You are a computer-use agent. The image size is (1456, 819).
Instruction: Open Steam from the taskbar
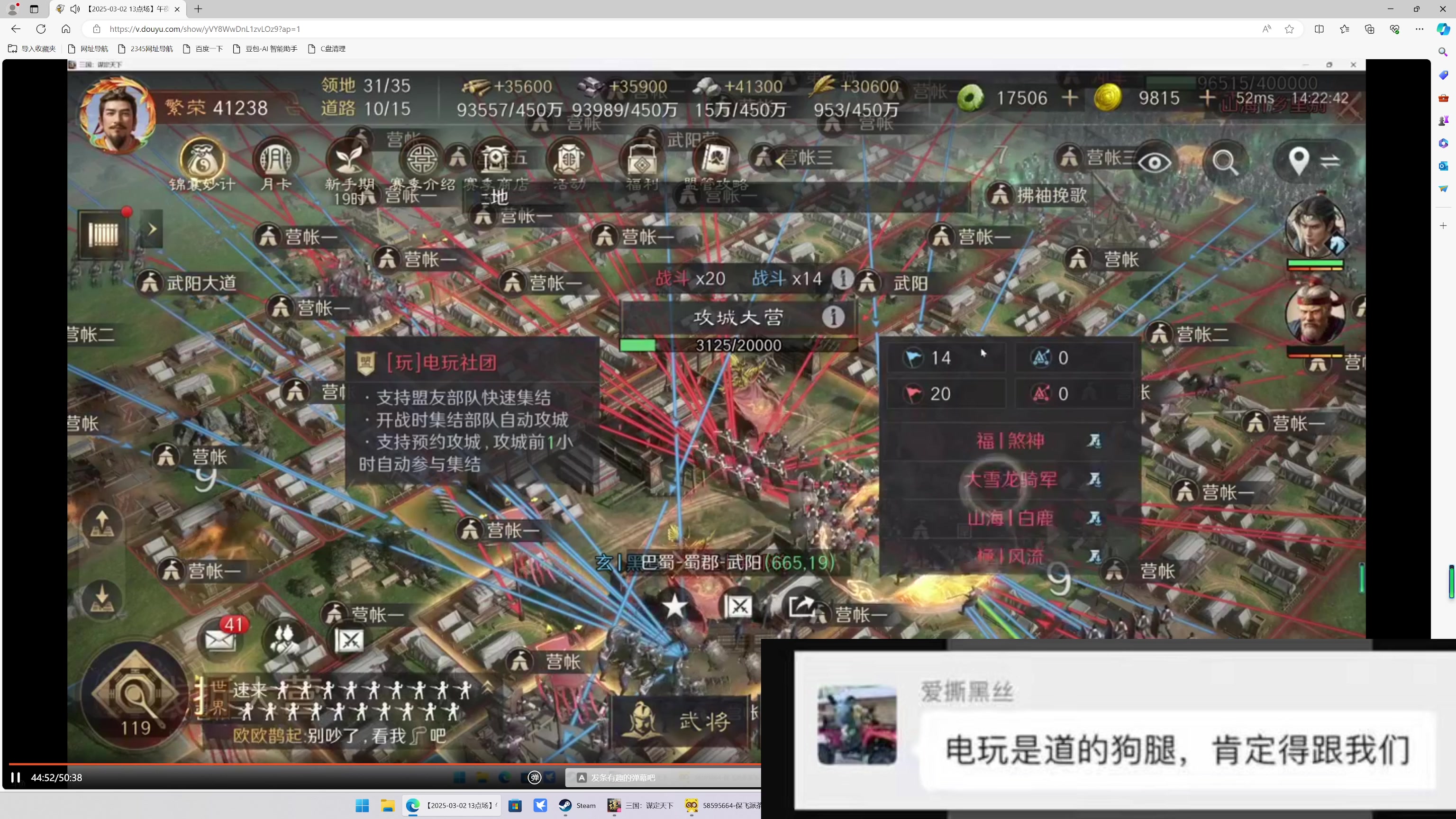tap(577, 805)
